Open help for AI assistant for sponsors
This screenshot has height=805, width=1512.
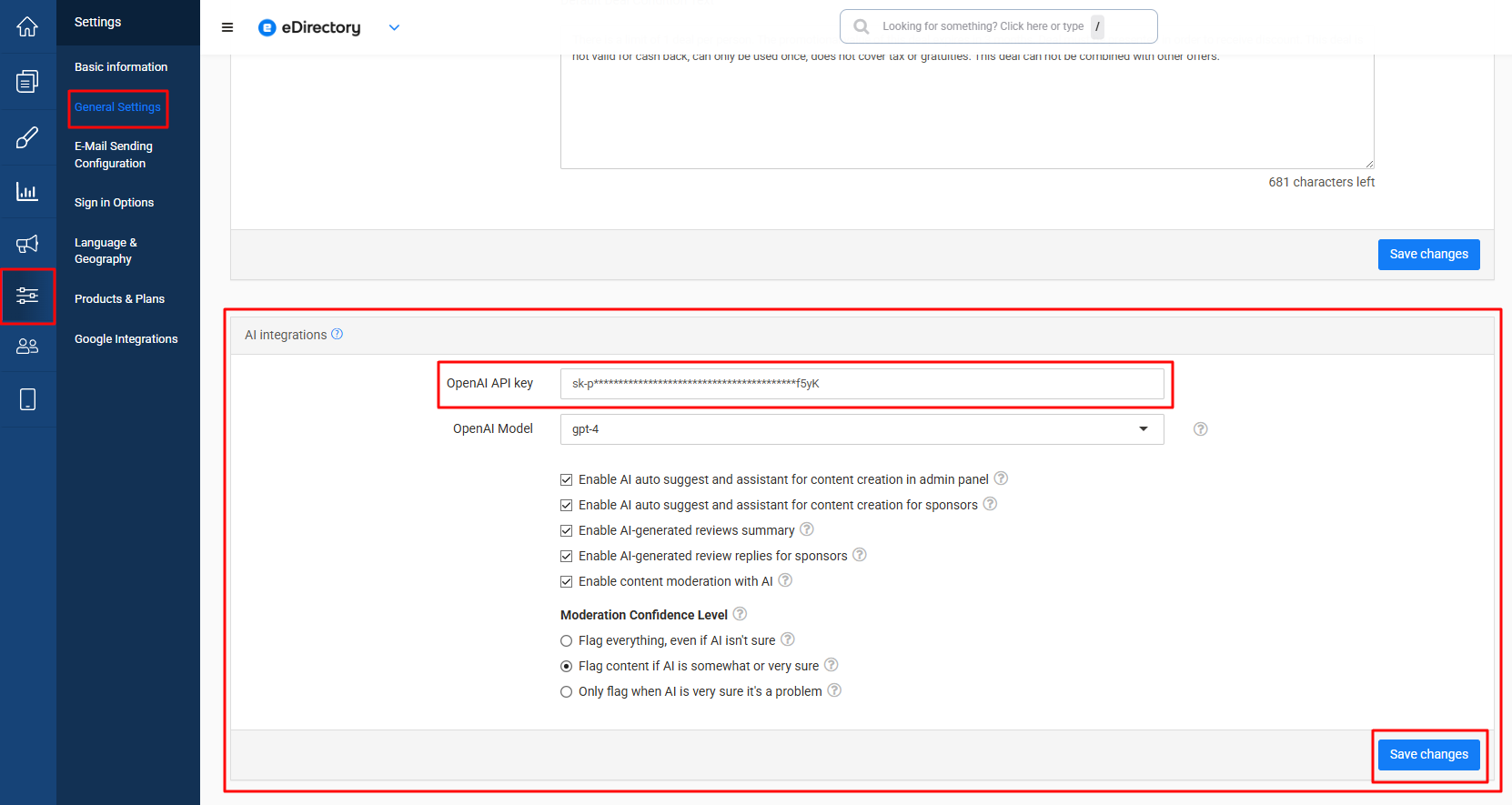[x=991, y=504]
